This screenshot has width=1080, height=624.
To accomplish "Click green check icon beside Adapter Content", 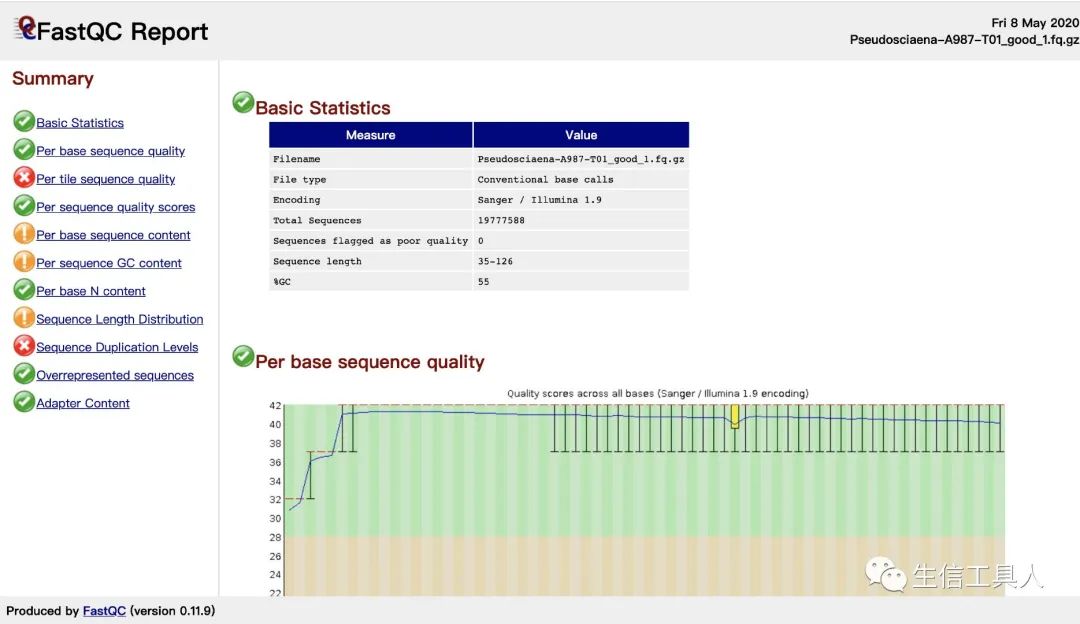I will 23,402.
